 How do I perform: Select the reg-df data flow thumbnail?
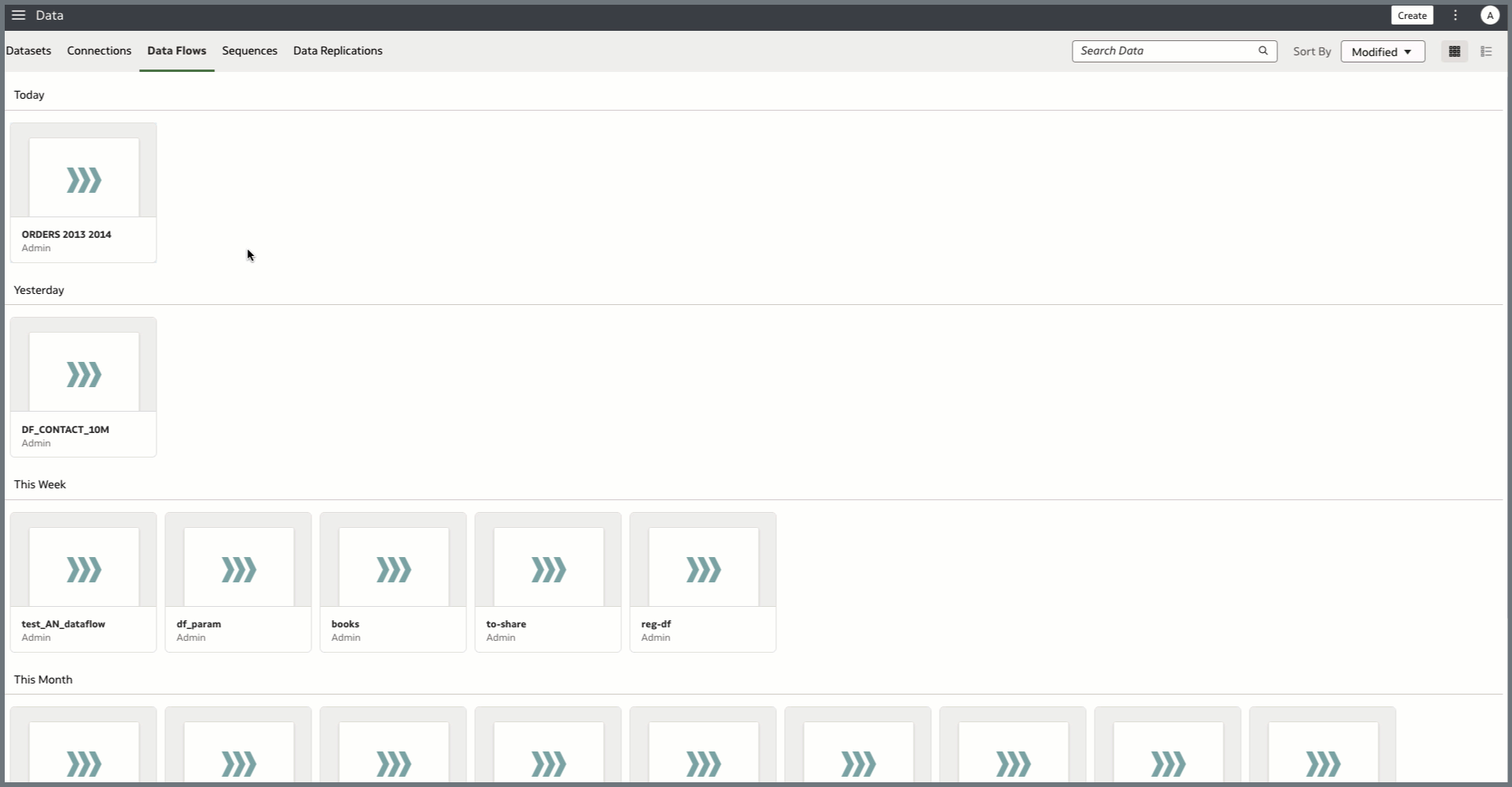702,567
